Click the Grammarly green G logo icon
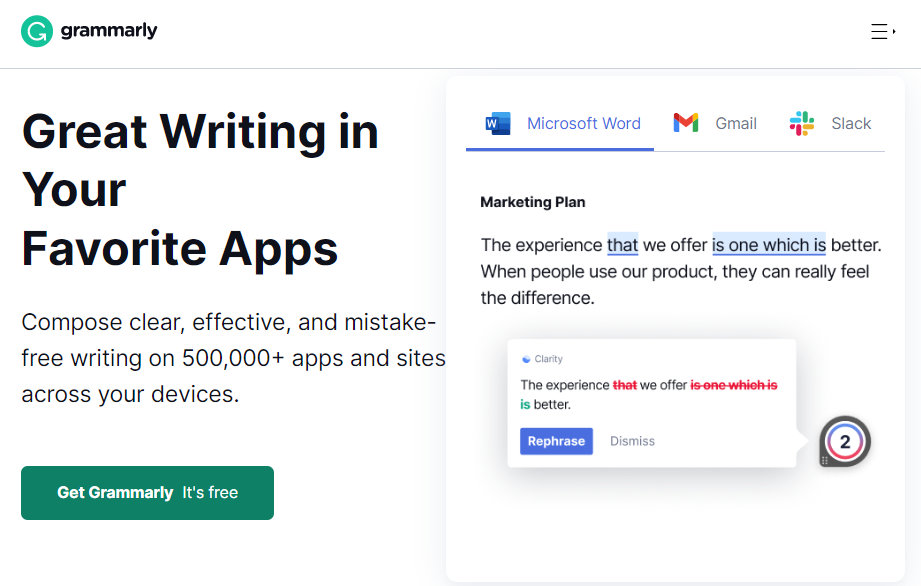Viewport: 921px width, 586px height. coord(36,31)
